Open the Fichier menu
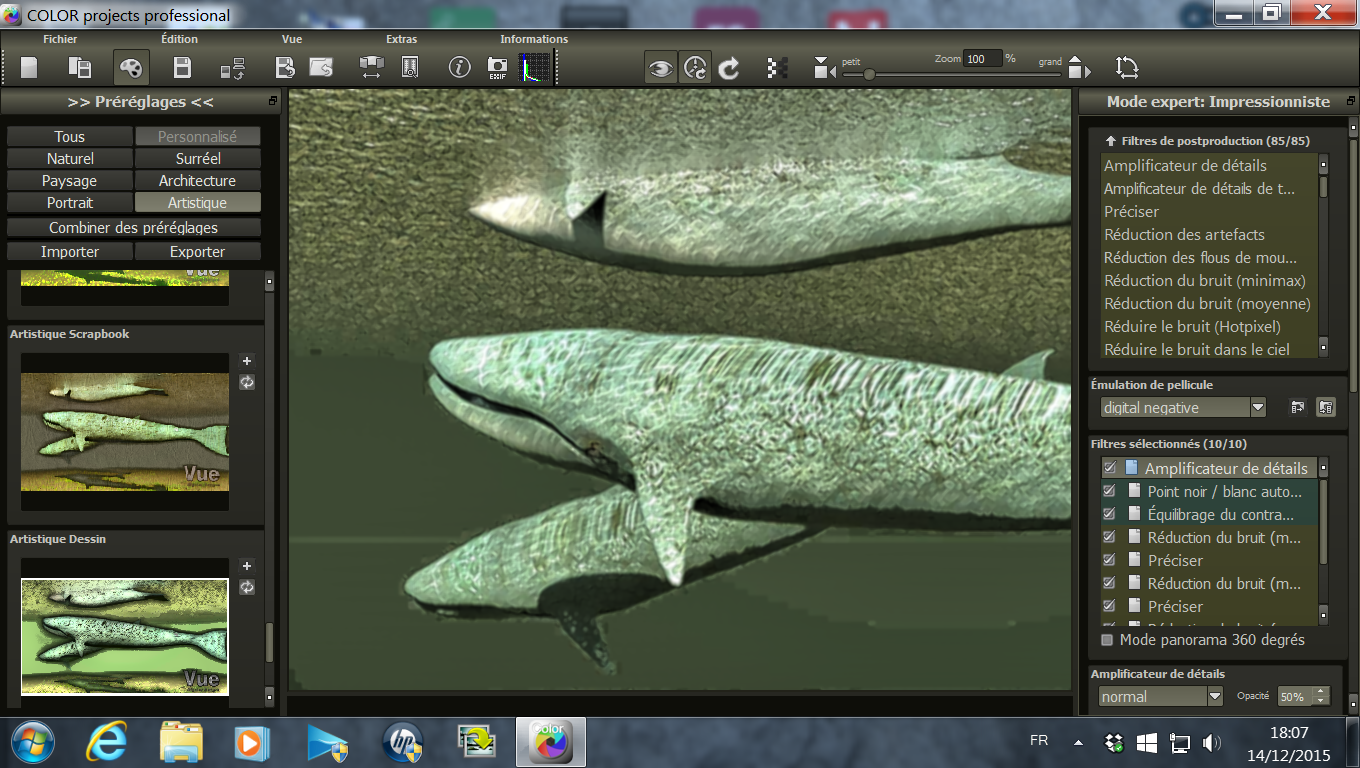This screenshot has height=768, width=1360. point(60,39)
